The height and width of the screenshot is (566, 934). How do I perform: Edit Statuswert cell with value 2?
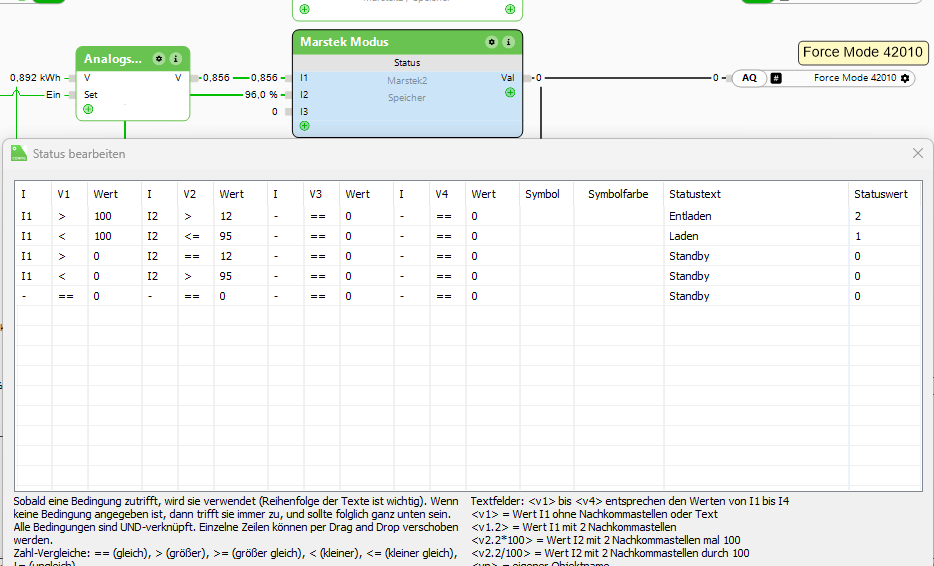[883, 216]
